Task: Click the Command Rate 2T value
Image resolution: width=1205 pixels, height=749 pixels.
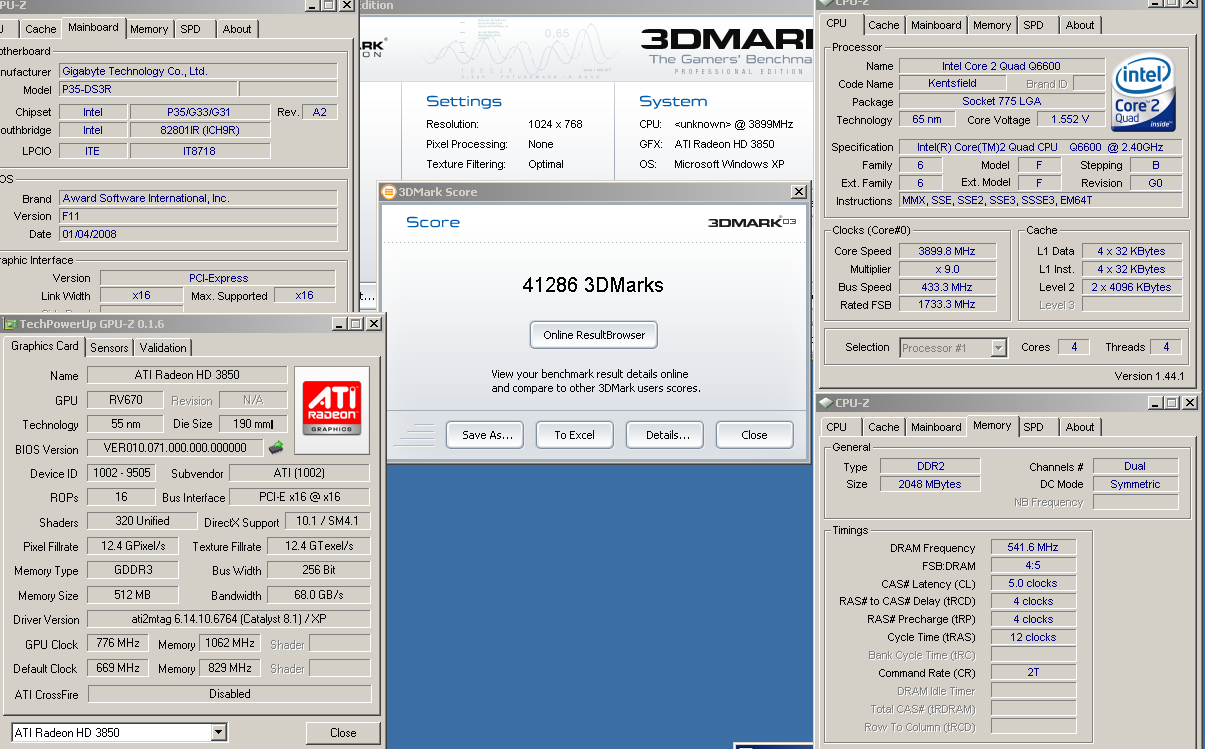Action: point(1034,673)
